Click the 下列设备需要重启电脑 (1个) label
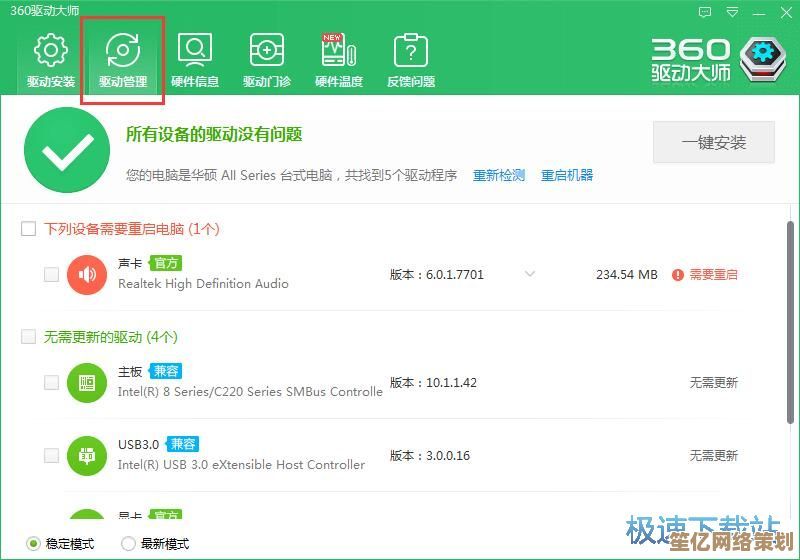This screenshot has height=560, width=800. coord(132,229)
